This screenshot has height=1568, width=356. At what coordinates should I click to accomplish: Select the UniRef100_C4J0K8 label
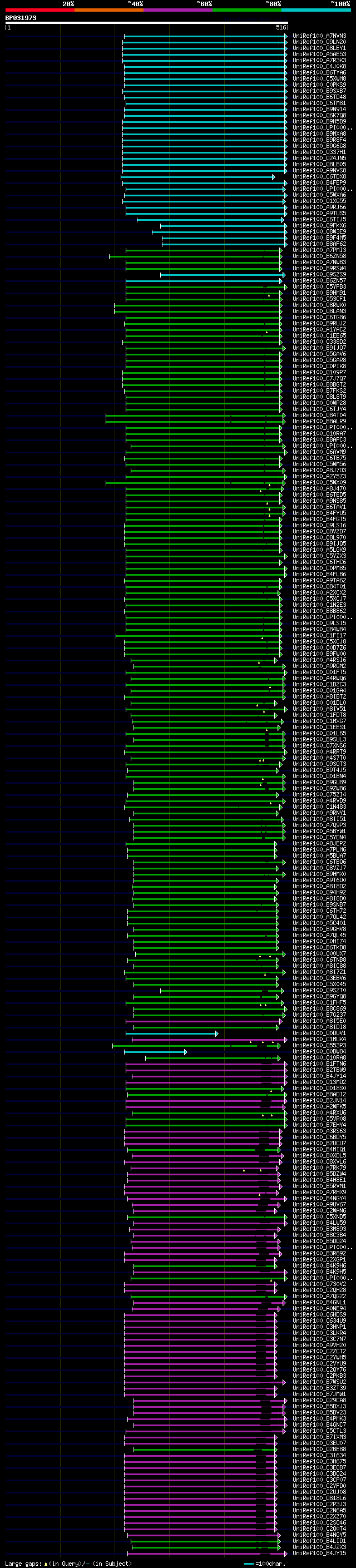coord(319,66)
